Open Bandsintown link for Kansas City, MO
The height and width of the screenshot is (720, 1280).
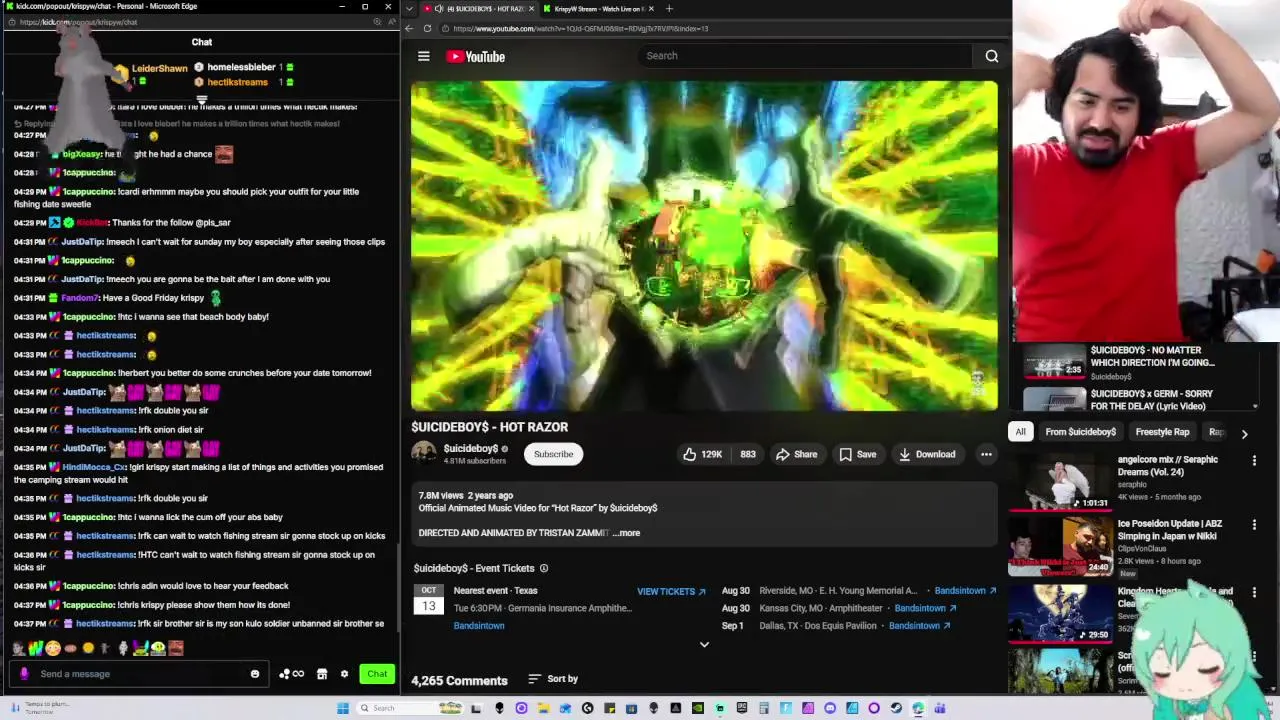point(925,608)
